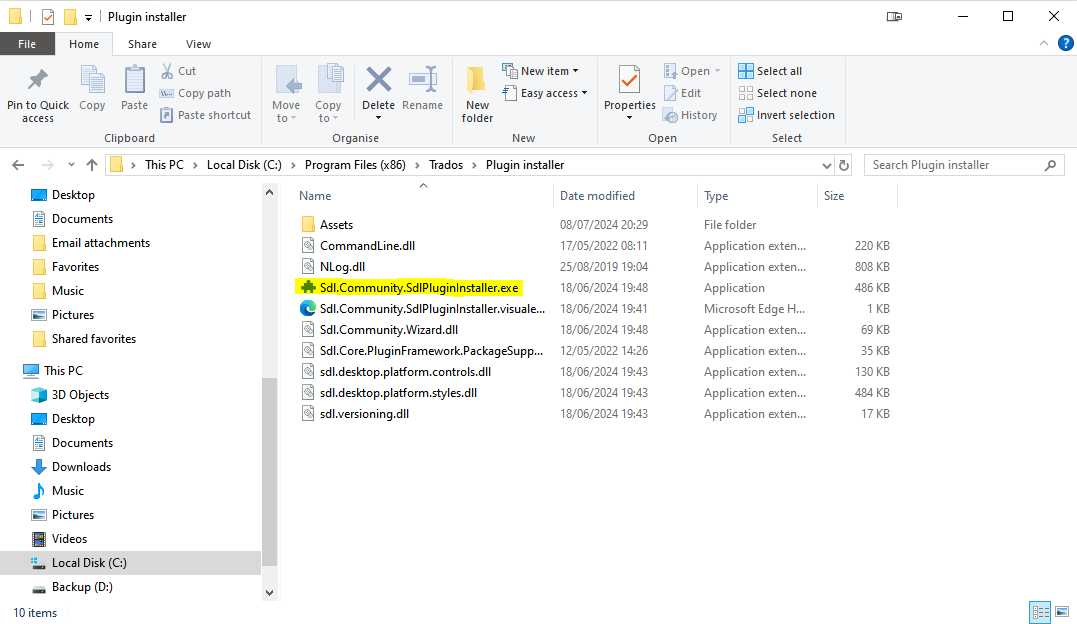Open the New item dropdown
1077x624 pixels.
pos(541,71)
